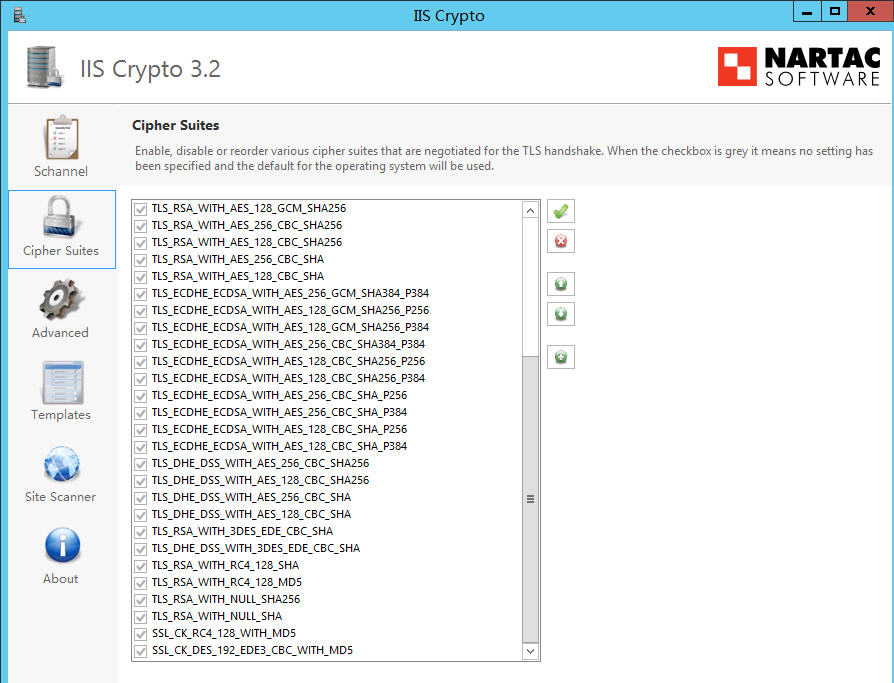
Task: Open the Site Scanner globe
Action: 61,473
